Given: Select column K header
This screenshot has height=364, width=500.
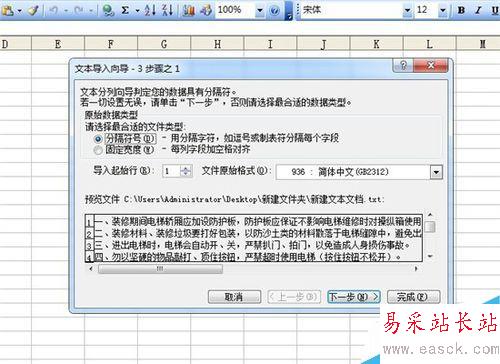Looking at the screenshot, I should click(376, 44).
